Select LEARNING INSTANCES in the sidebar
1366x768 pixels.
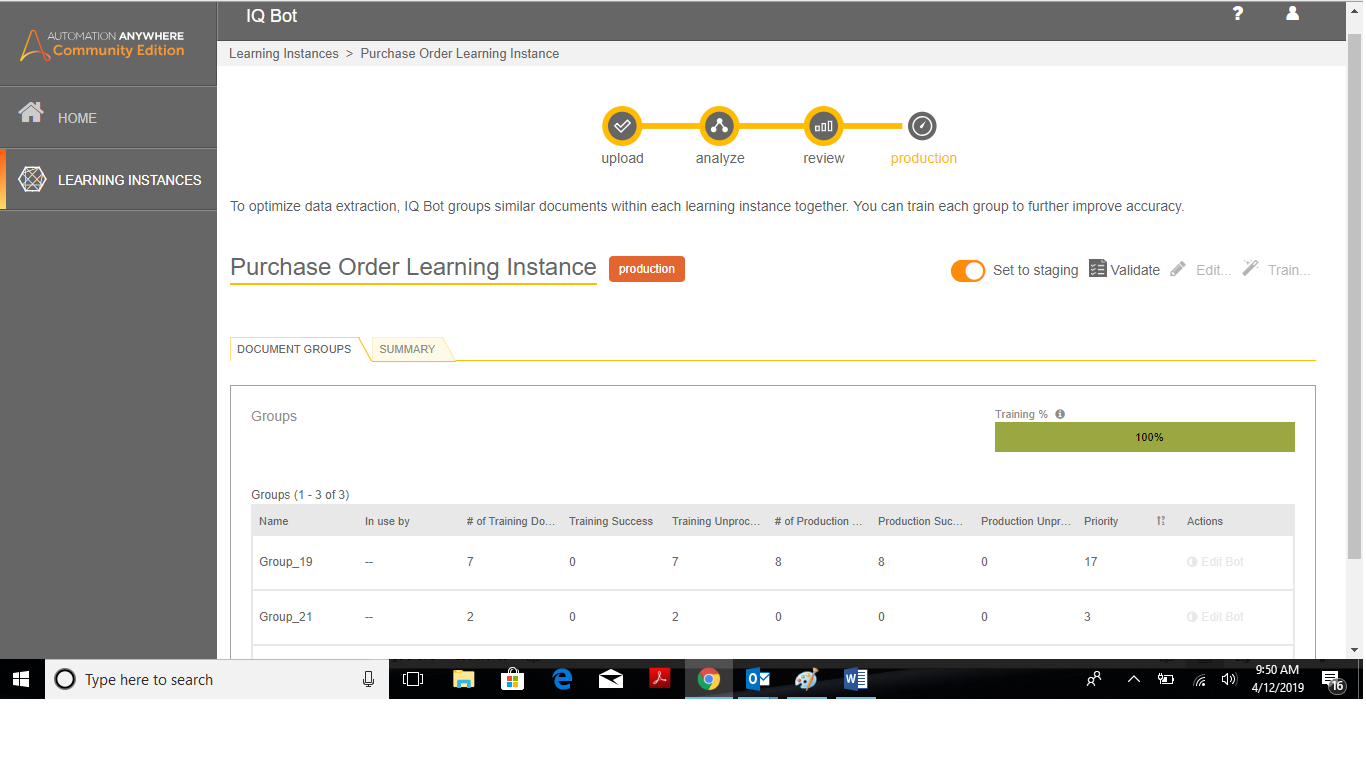coord(108,180)
